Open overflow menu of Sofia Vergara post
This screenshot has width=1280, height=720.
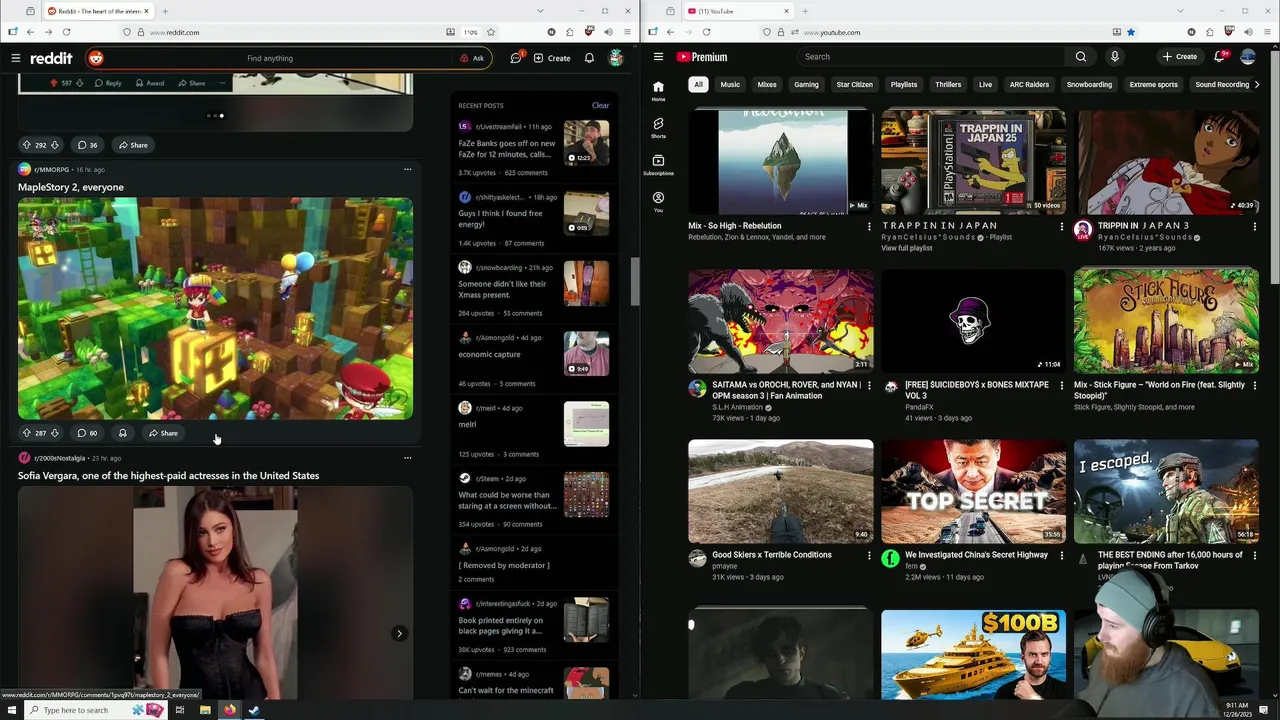pos(407,458)
